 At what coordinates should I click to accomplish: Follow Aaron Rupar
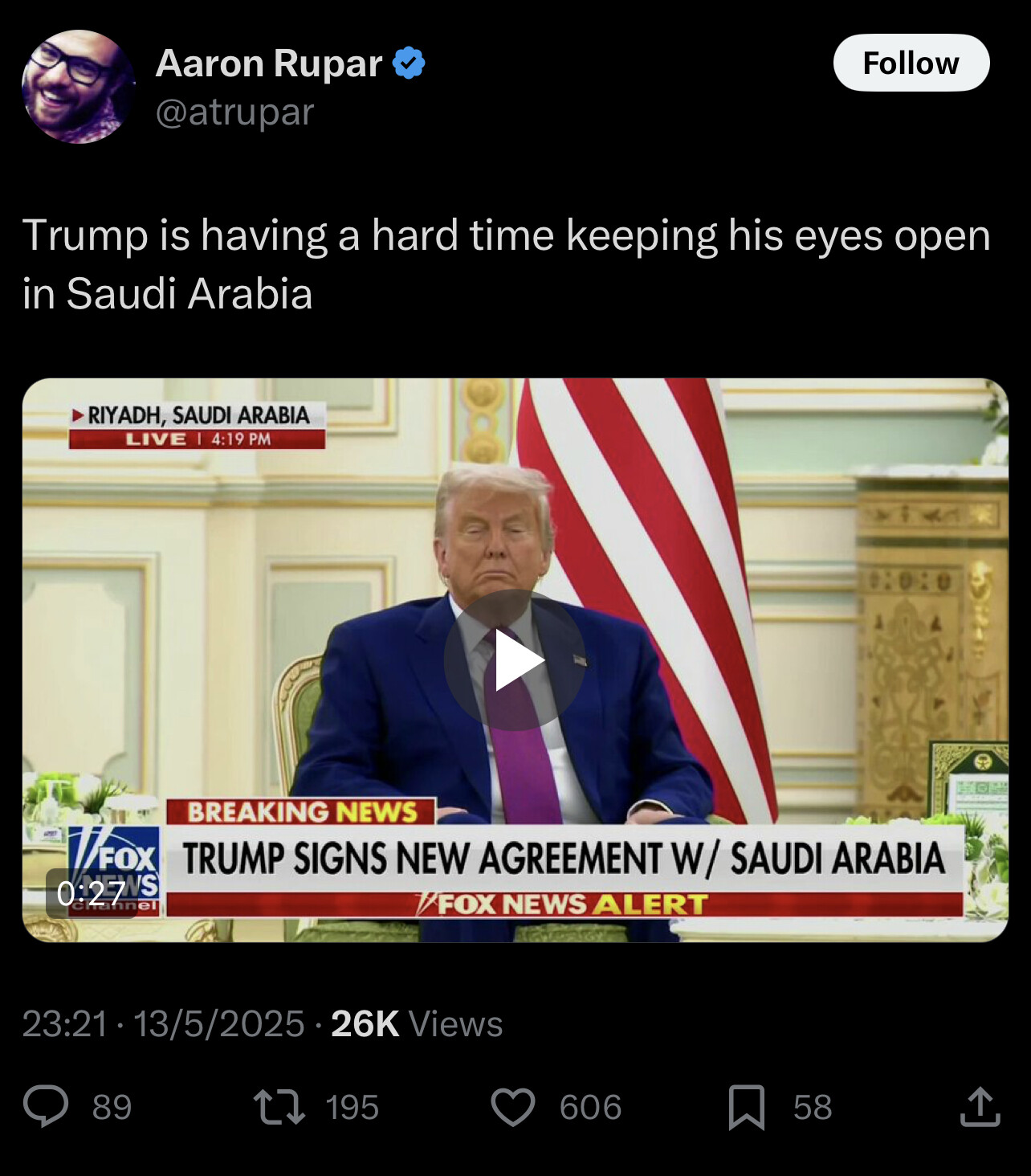(911, 63)
